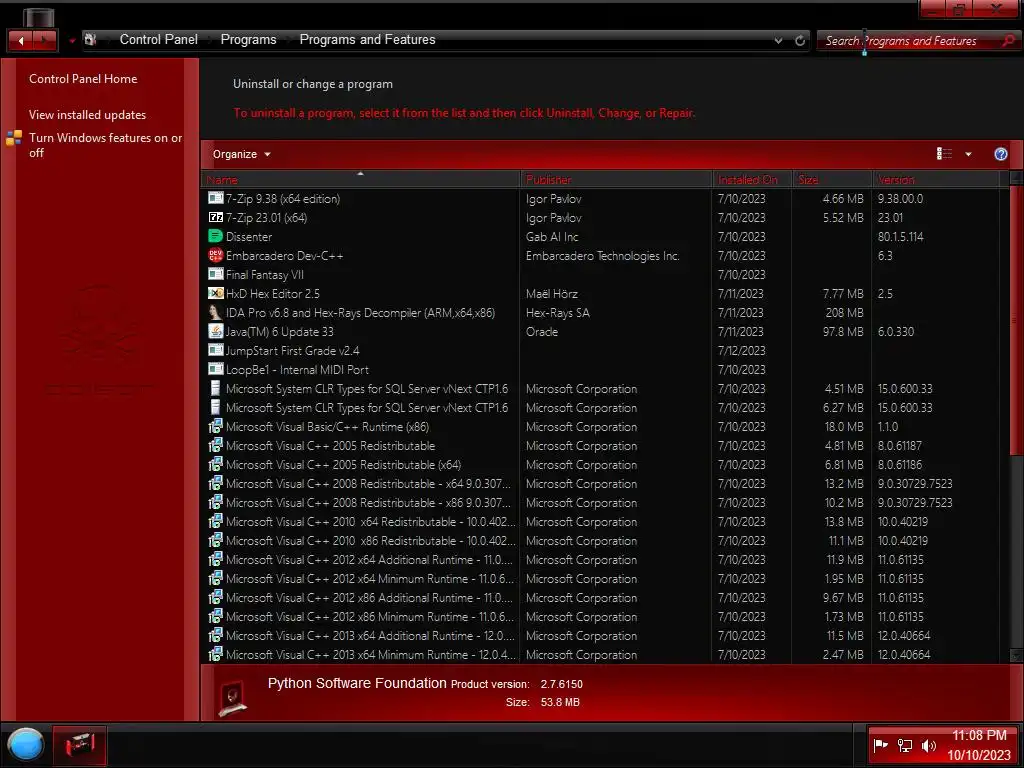Screen dimensions: 1024x768
Task: Click the clock showing 11:08 PM
Action: click(x=979, y=735)
